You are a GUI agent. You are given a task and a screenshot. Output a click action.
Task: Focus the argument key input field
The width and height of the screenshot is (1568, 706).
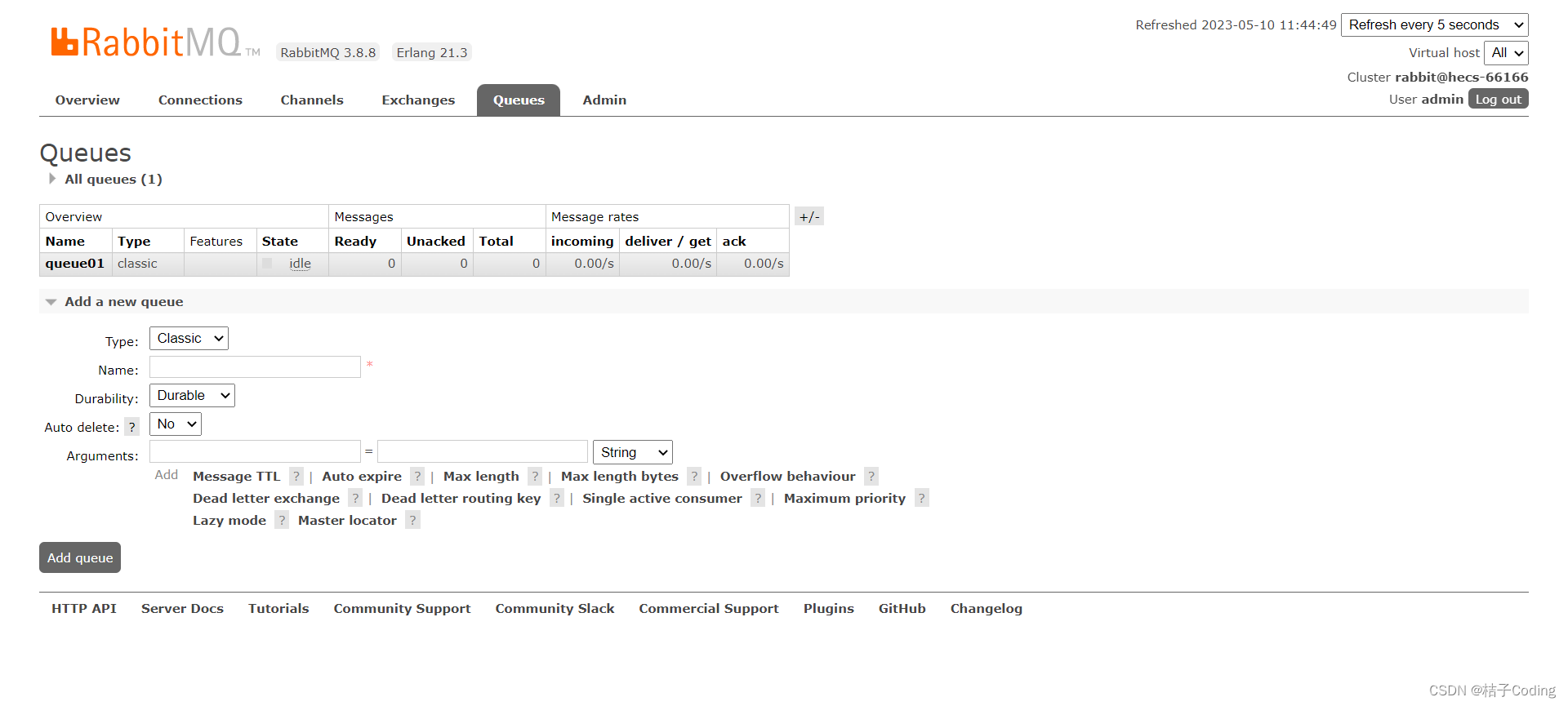(x=255, y=451)
